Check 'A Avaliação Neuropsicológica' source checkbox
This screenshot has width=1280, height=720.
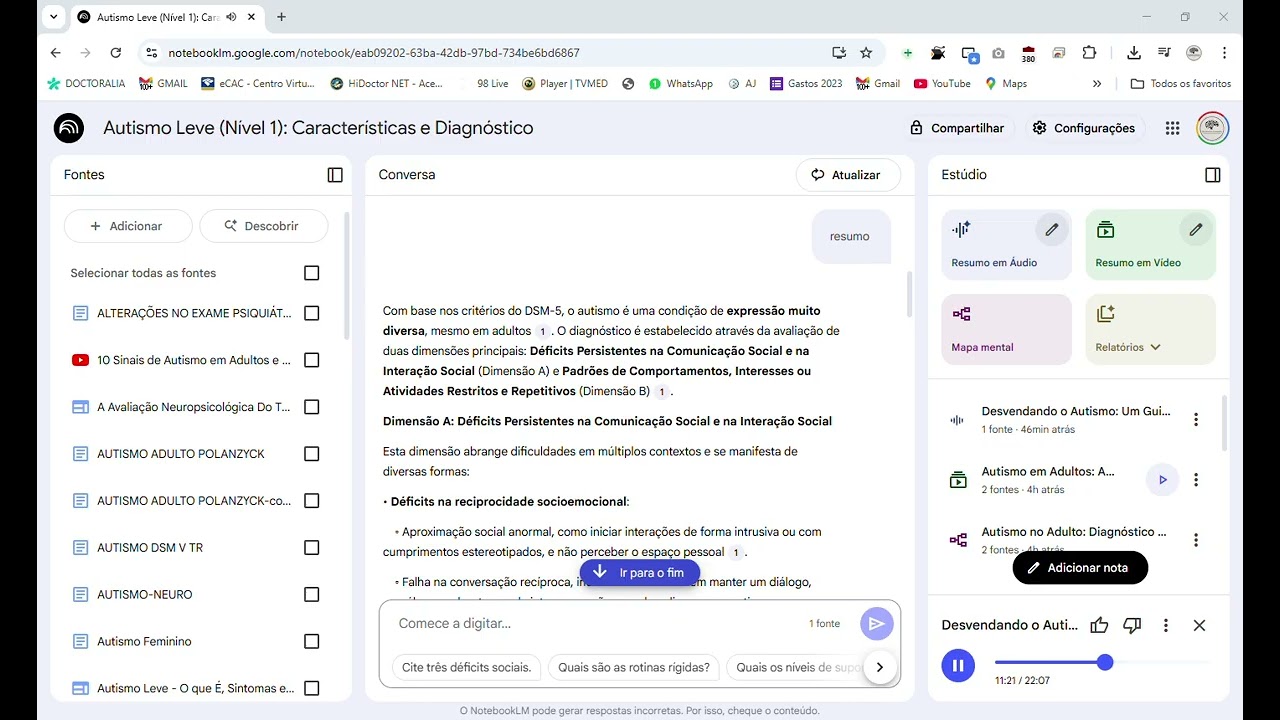pyautogui.click(x=311, y=407)
